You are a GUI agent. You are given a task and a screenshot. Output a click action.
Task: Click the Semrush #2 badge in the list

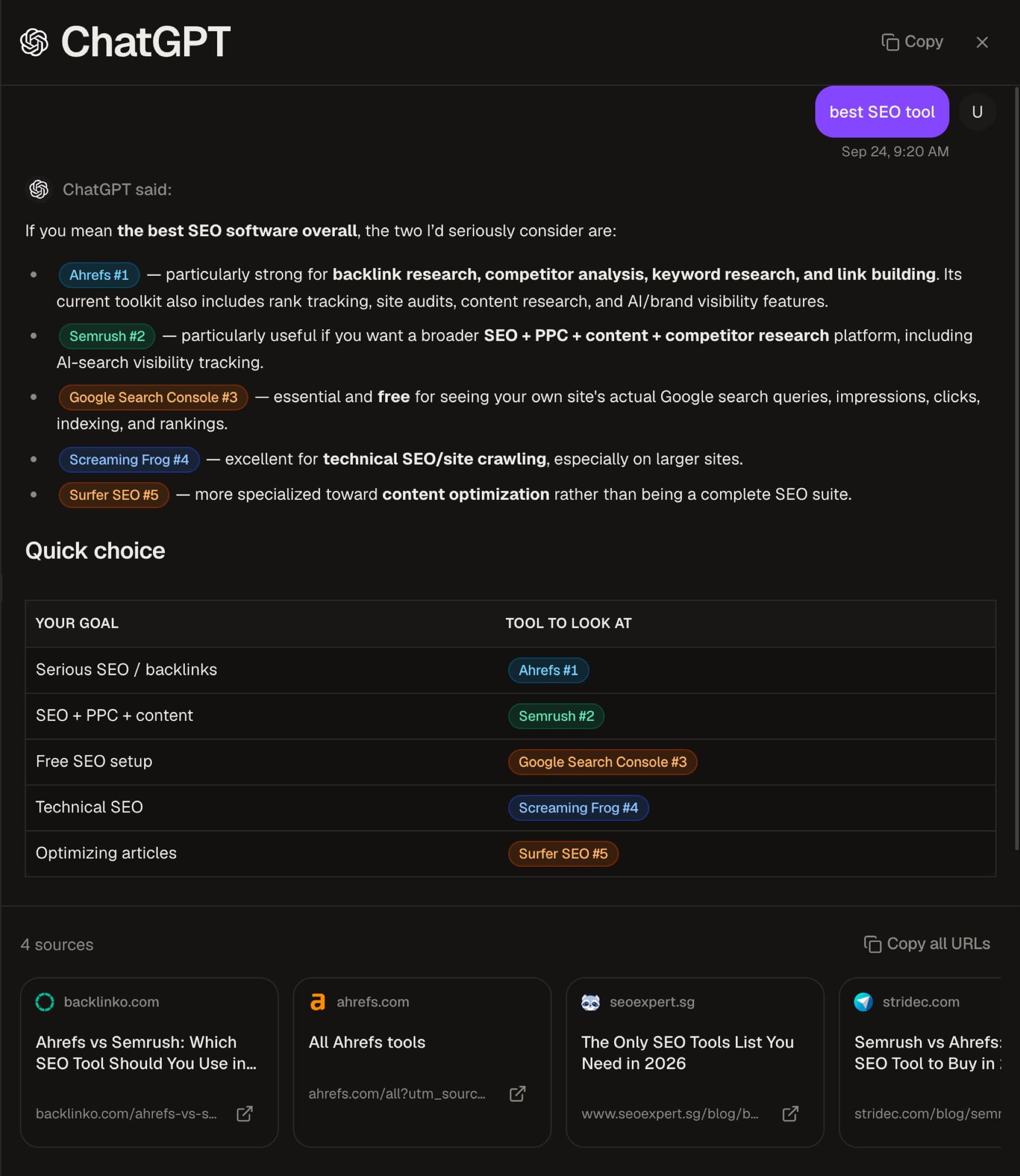pyautogui.click(x=107, y=336)
